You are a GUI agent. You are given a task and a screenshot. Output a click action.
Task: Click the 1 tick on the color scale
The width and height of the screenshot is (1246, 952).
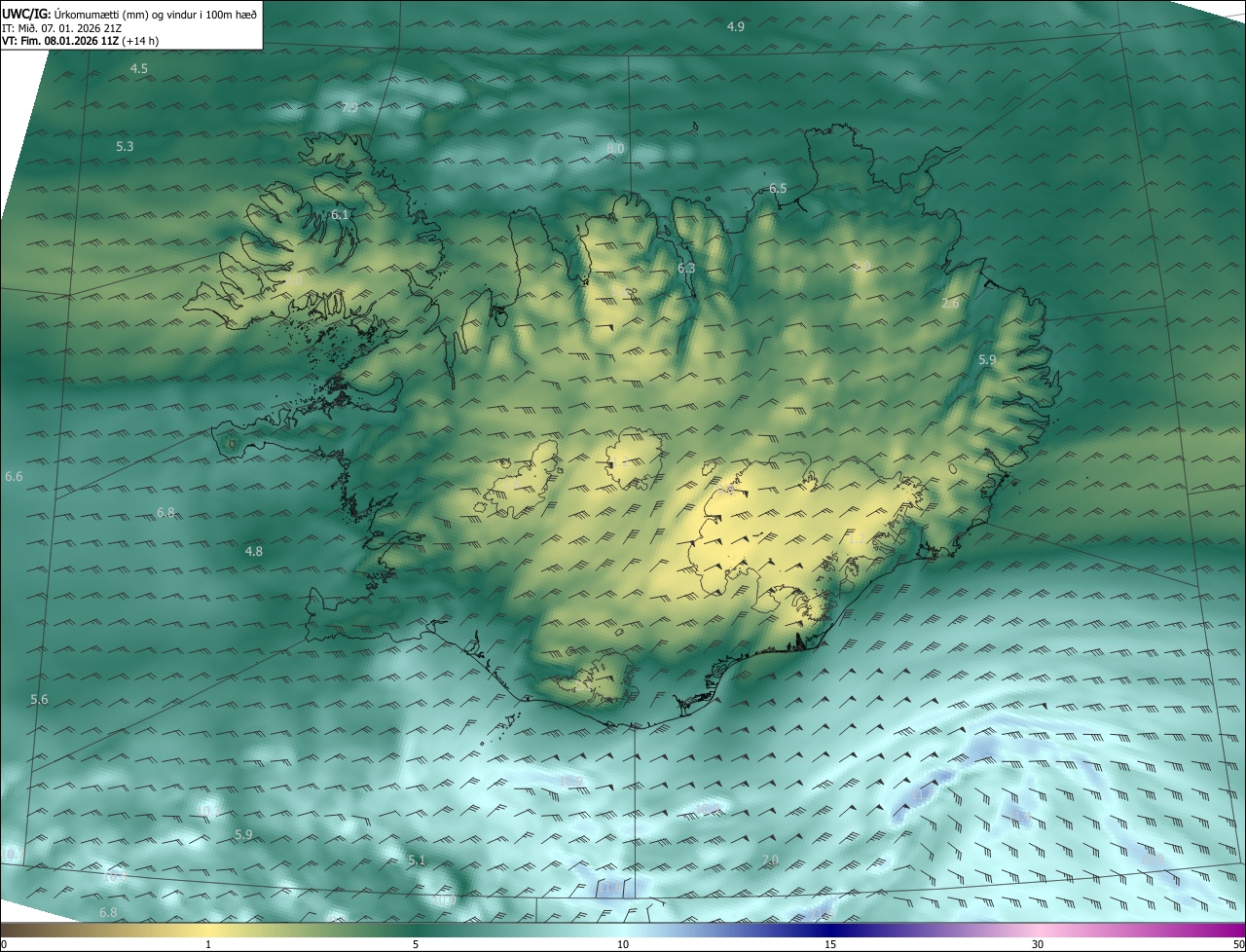[x=208, y=944]
